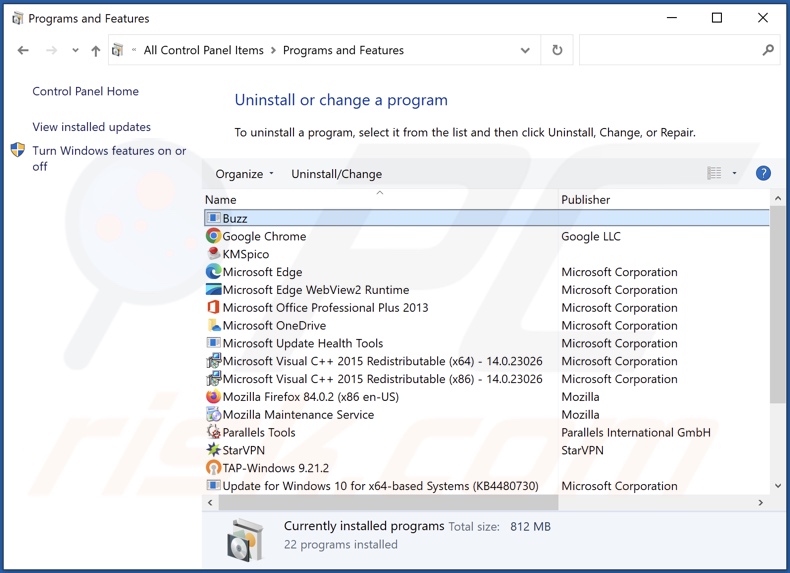Click Programs and Features breadcrumb
Image resolution: width=790 pixels, height=573 pixels.
343,50
